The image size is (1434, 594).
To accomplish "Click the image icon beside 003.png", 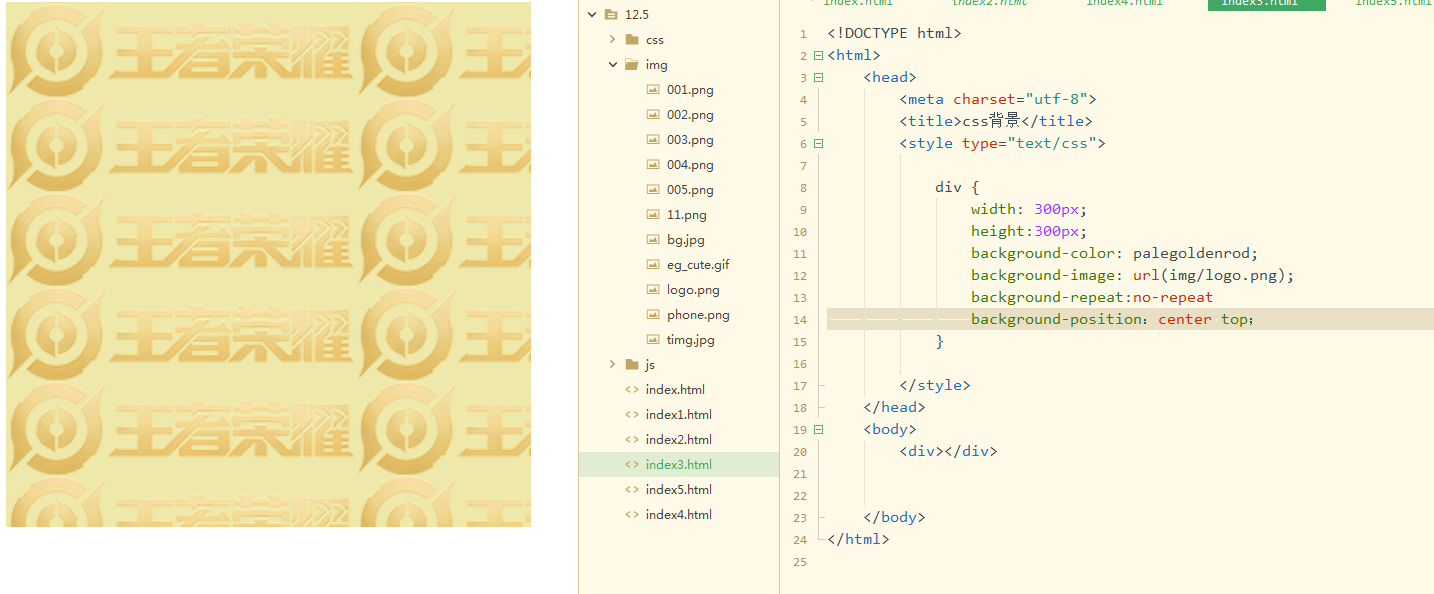I will click(653, 140).
